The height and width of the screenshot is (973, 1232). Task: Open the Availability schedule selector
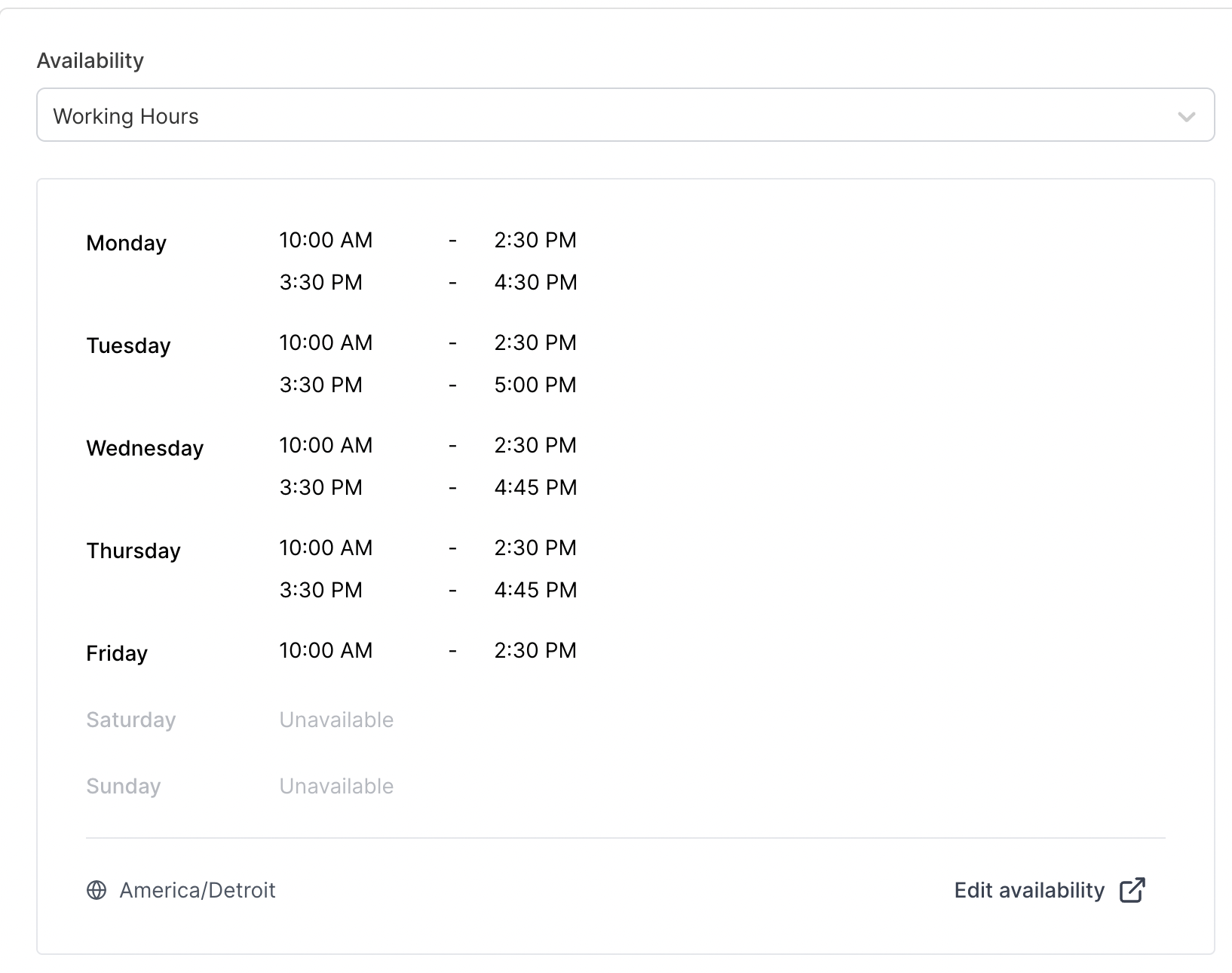pyautogui.click(x=624, y=115)
